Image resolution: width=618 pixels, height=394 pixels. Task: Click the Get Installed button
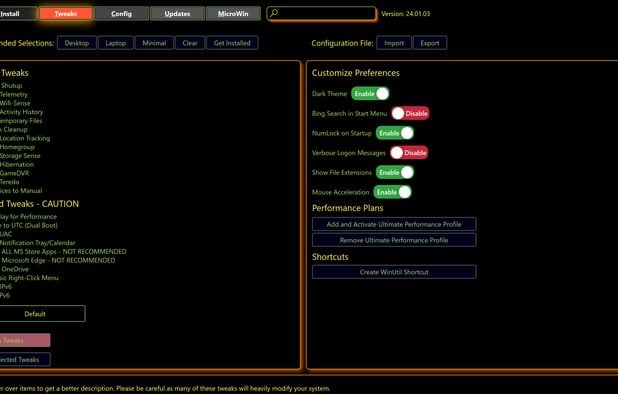232,43
